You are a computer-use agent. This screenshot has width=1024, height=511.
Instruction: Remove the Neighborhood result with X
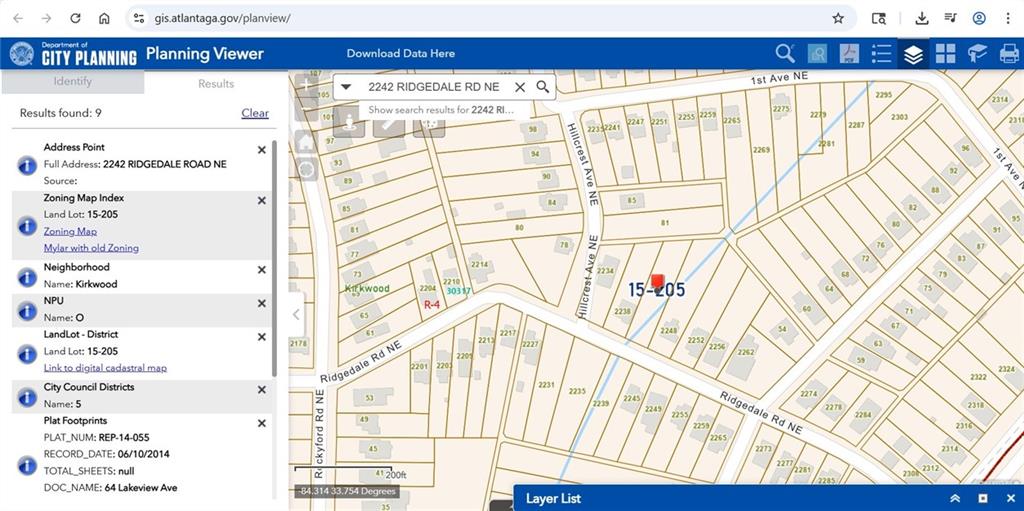[262, 270]
